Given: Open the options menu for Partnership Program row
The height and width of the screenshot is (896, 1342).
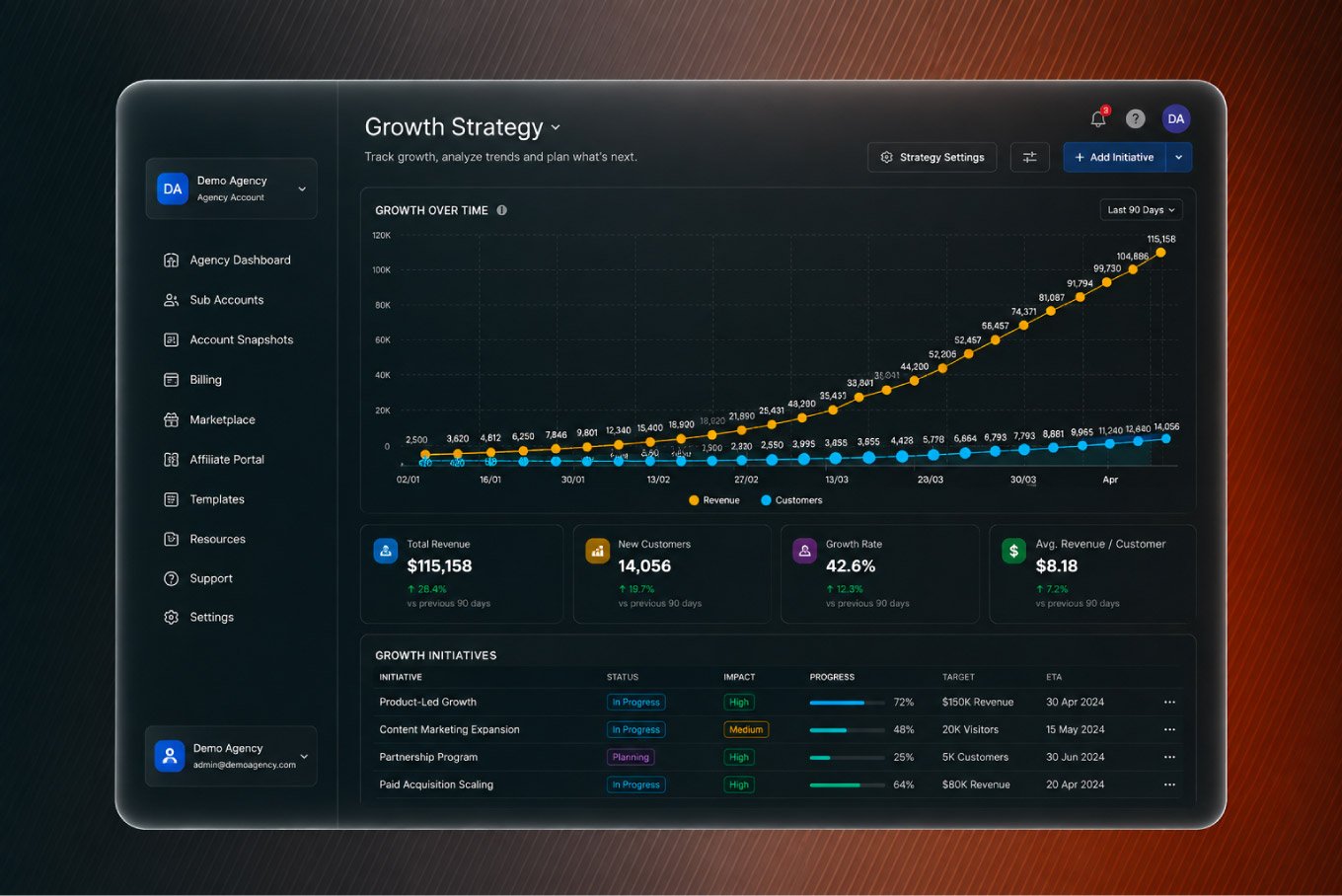Looking at the screenshot, I should [1169, 757].
